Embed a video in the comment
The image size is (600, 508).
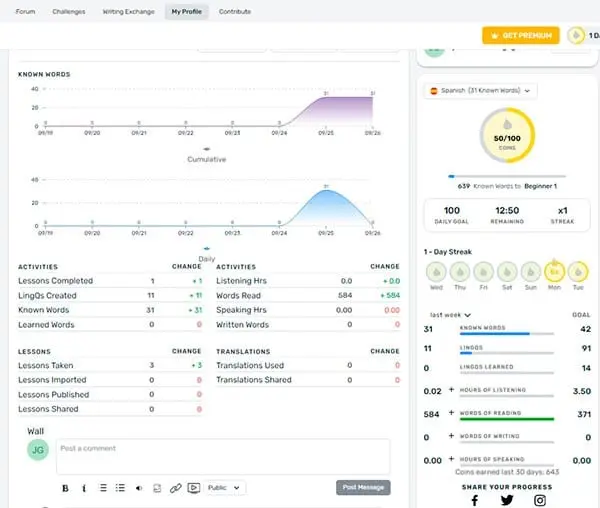[194, 488]
